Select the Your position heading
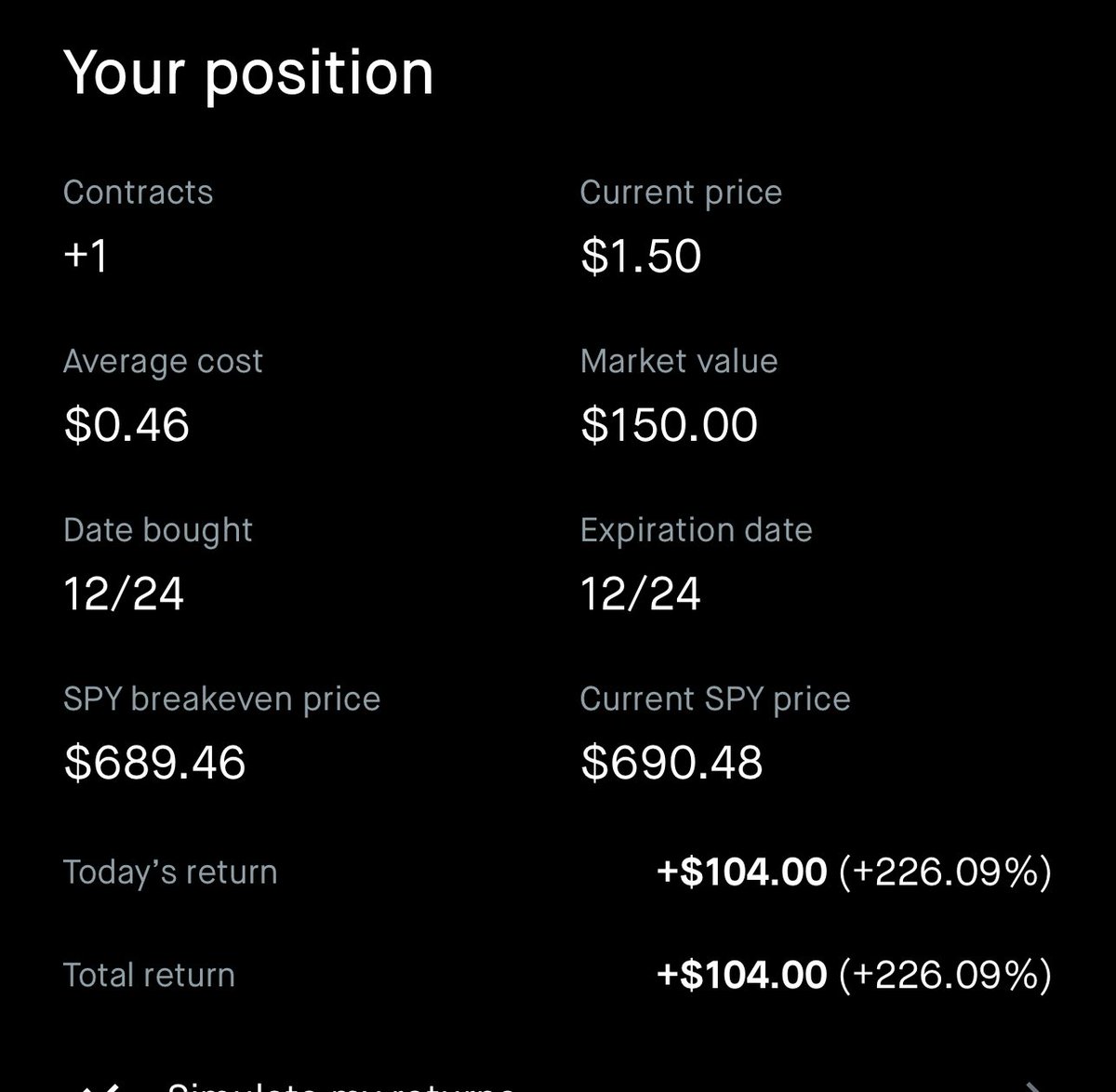1116x1092 pixels. [x=248, y=73]
